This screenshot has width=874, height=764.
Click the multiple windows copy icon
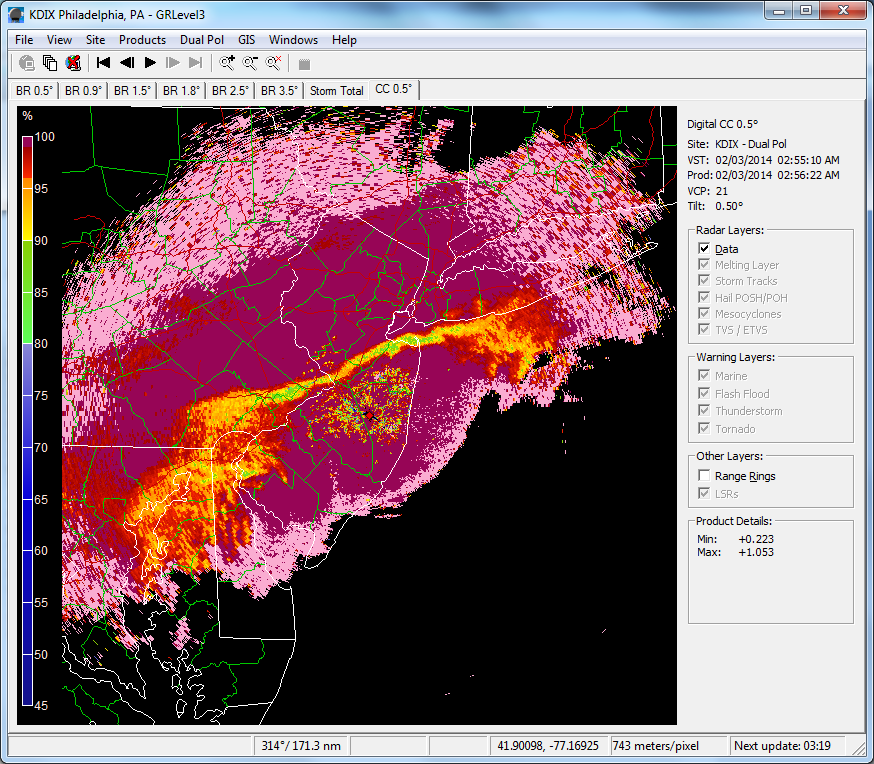pyautogui.click(x=50, y=63)
